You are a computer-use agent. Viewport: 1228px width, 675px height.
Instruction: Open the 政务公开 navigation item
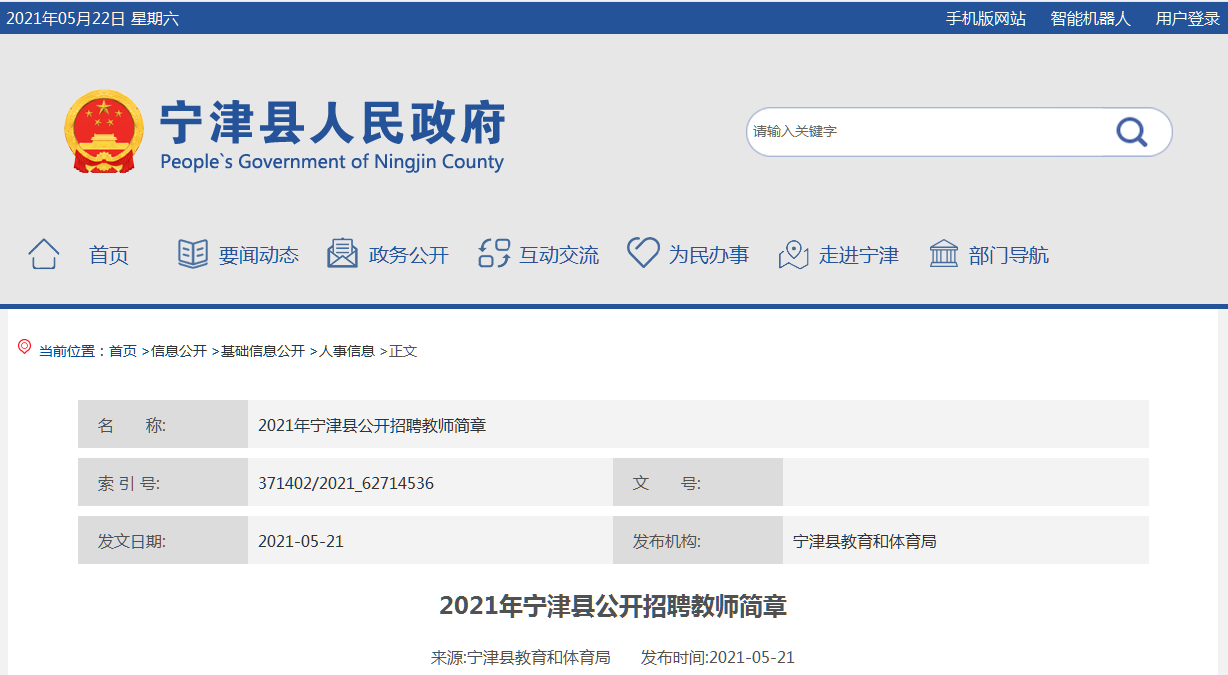409,255
